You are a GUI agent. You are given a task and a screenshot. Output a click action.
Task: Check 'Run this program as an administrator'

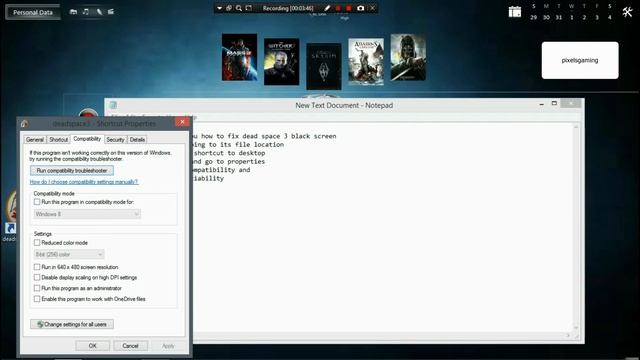click(x=37, y=288)
